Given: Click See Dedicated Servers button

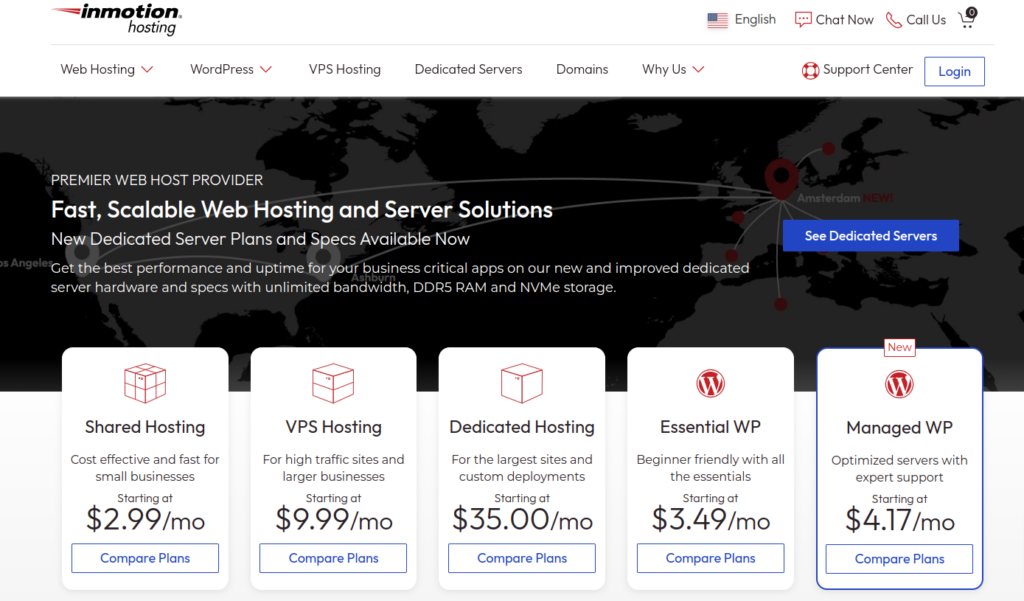Looking at the screenshot, I should 871,236.
